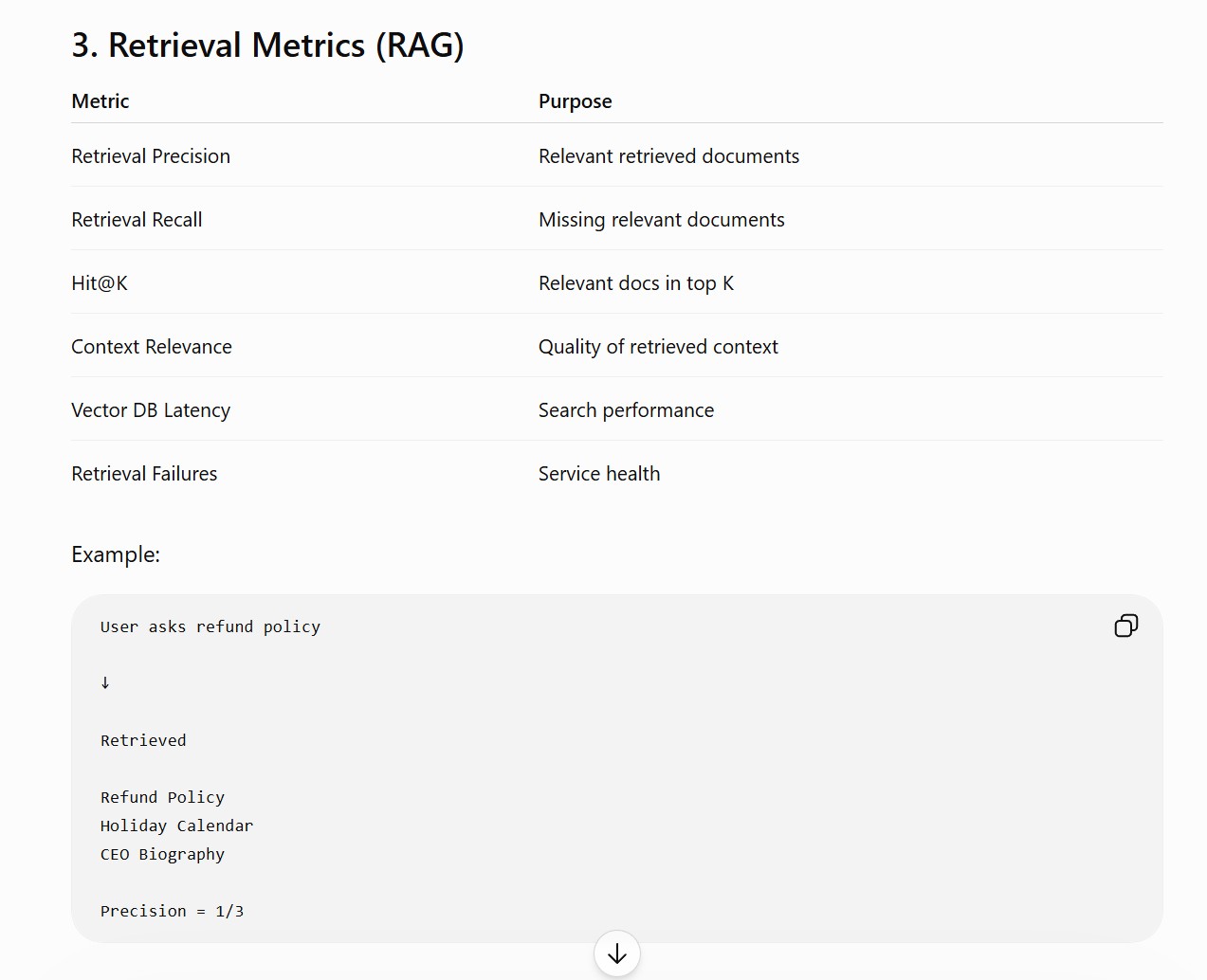Click the 'Example:' label
Screen dimensions: 1207x980
[x=116, y=554]
